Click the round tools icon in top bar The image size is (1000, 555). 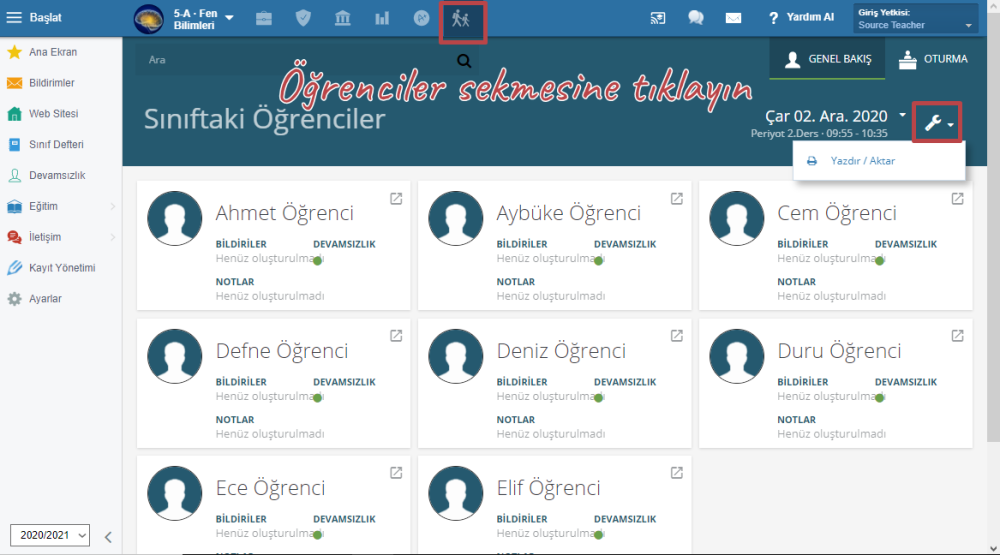[422, 18]
